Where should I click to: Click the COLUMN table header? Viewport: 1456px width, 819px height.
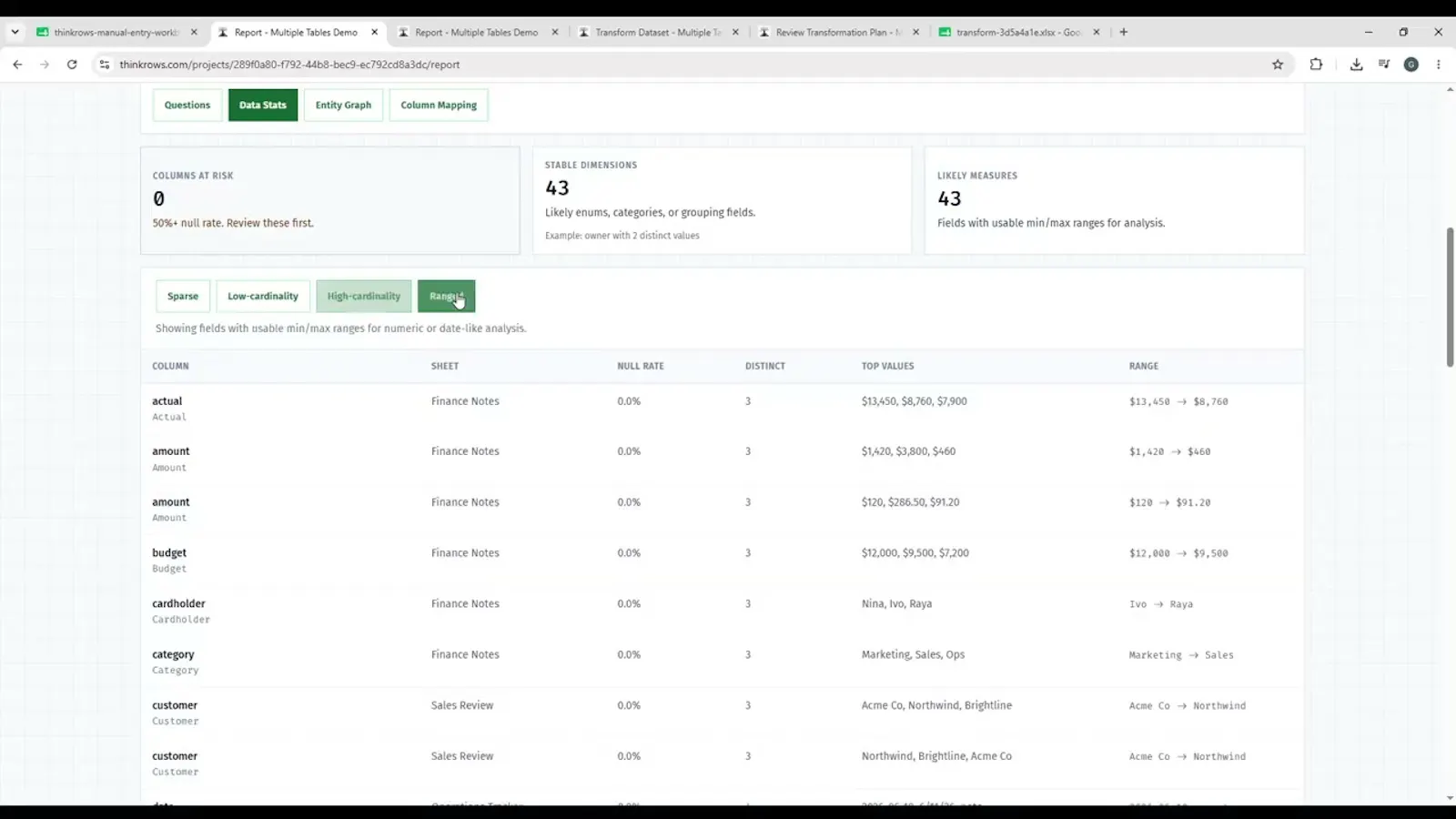170,366
